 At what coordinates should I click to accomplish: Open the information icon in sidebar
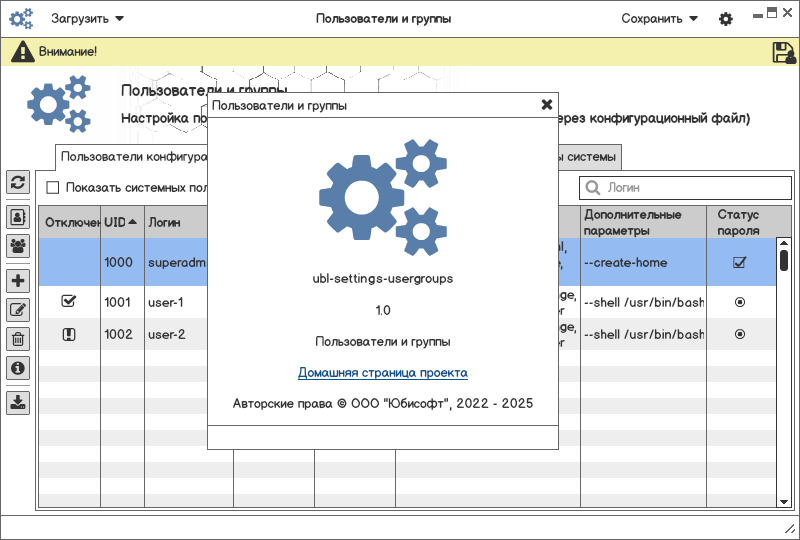[18, 367]
